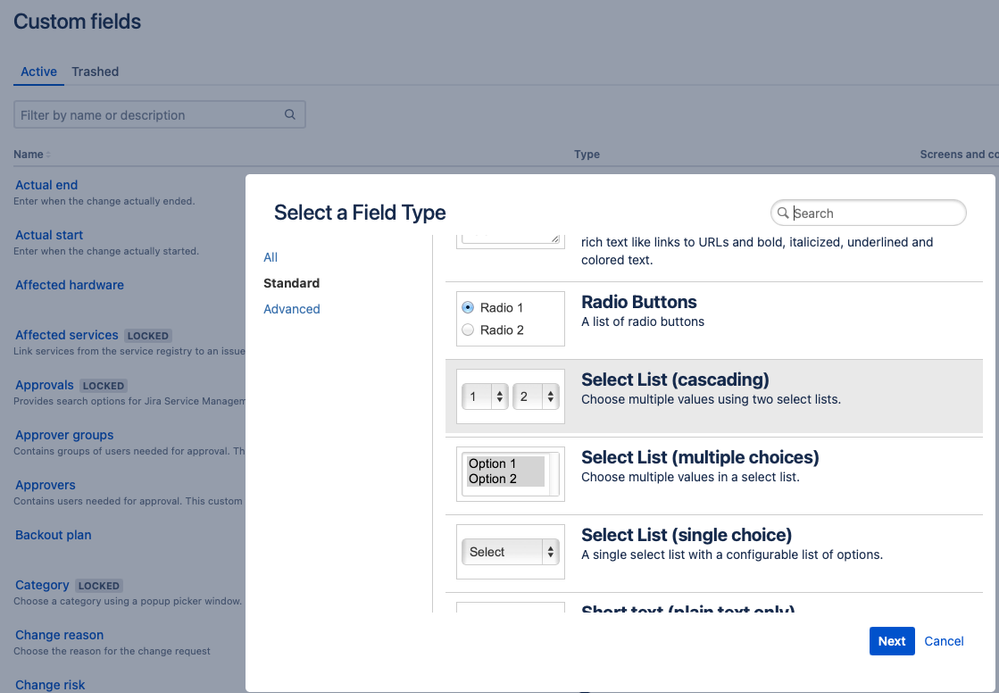Viewport: 999px width, 693px height.
Task: Choose the Select List (multiple choices) field type
Action: click(714, 475)
